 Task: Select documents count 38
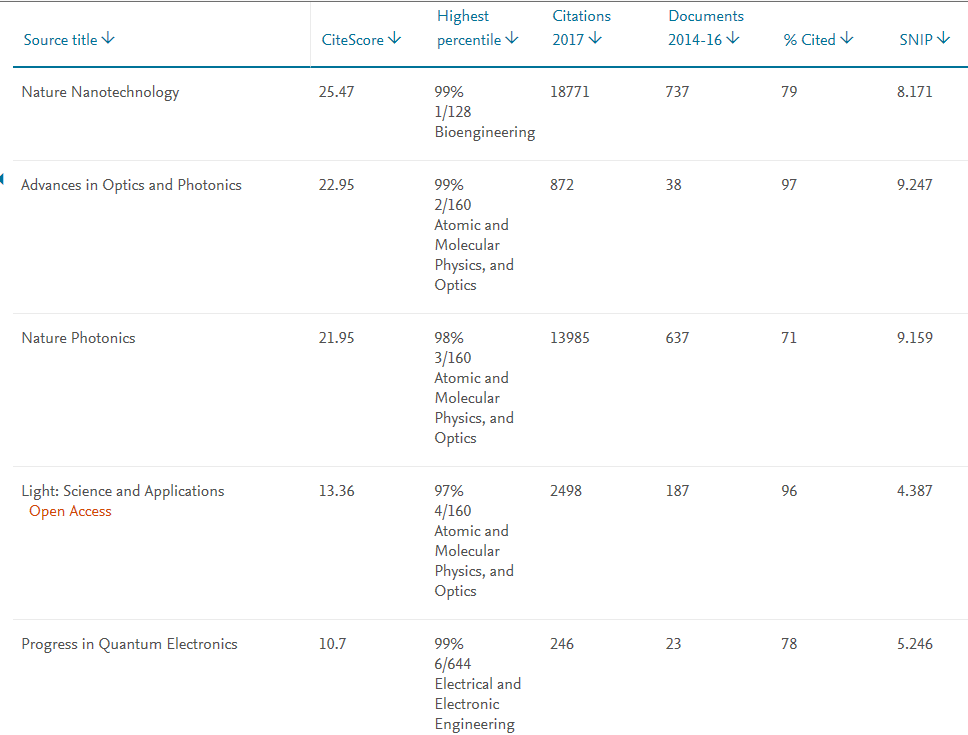(674, 185)
